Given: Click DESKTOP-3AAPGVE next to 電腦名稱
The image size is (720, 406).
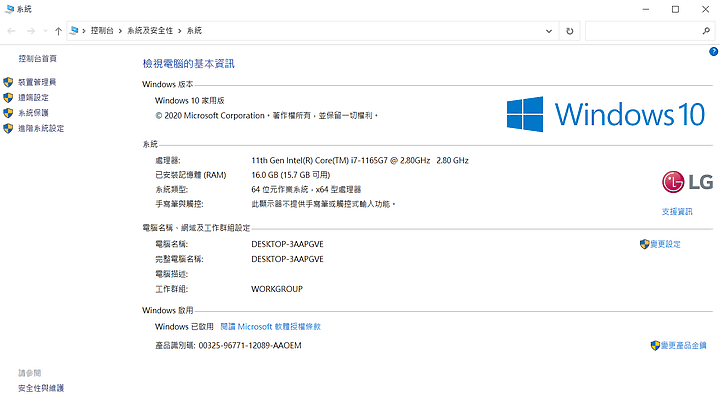Looking at the screenshot, I should [287, 244].
